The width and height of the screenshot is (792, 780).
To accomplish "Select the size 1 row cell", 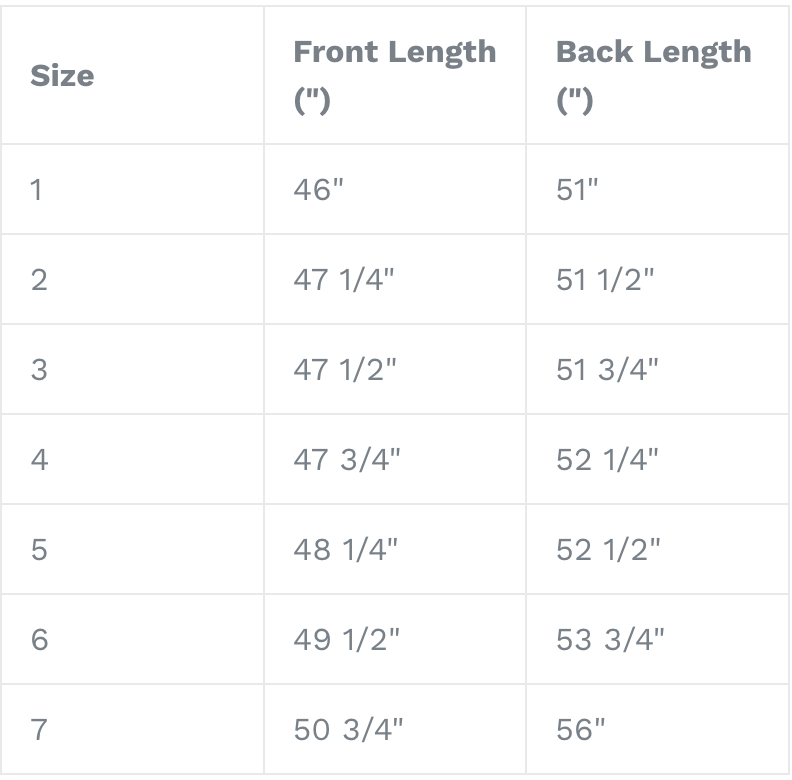I will coord(37,189).
